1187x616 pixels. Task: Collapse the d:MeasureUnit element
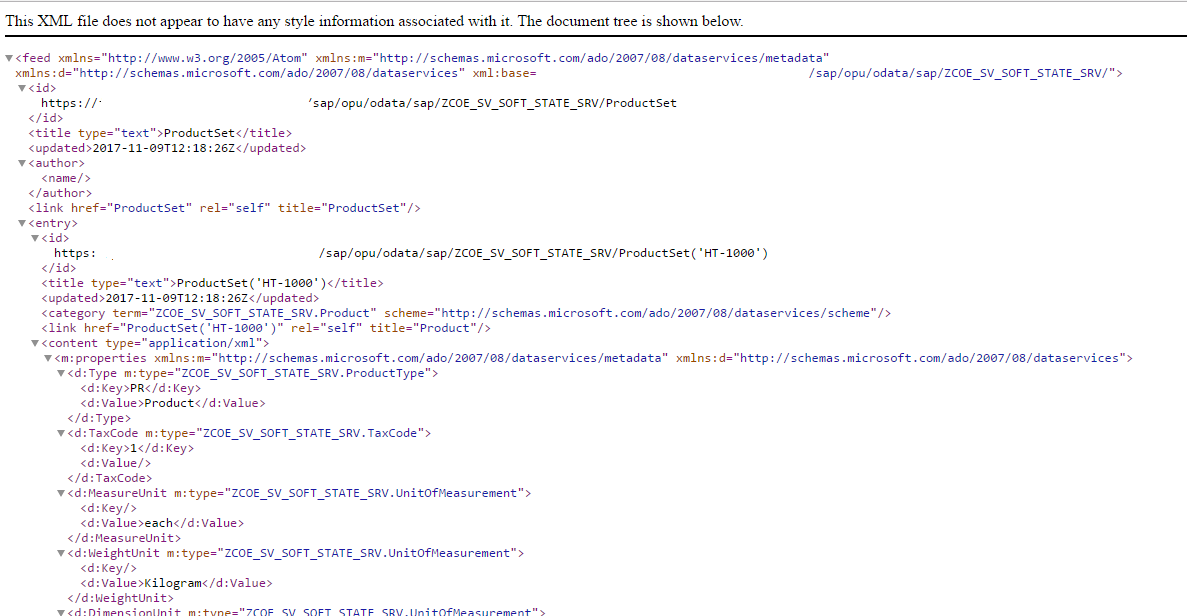[x=60, y=492]
